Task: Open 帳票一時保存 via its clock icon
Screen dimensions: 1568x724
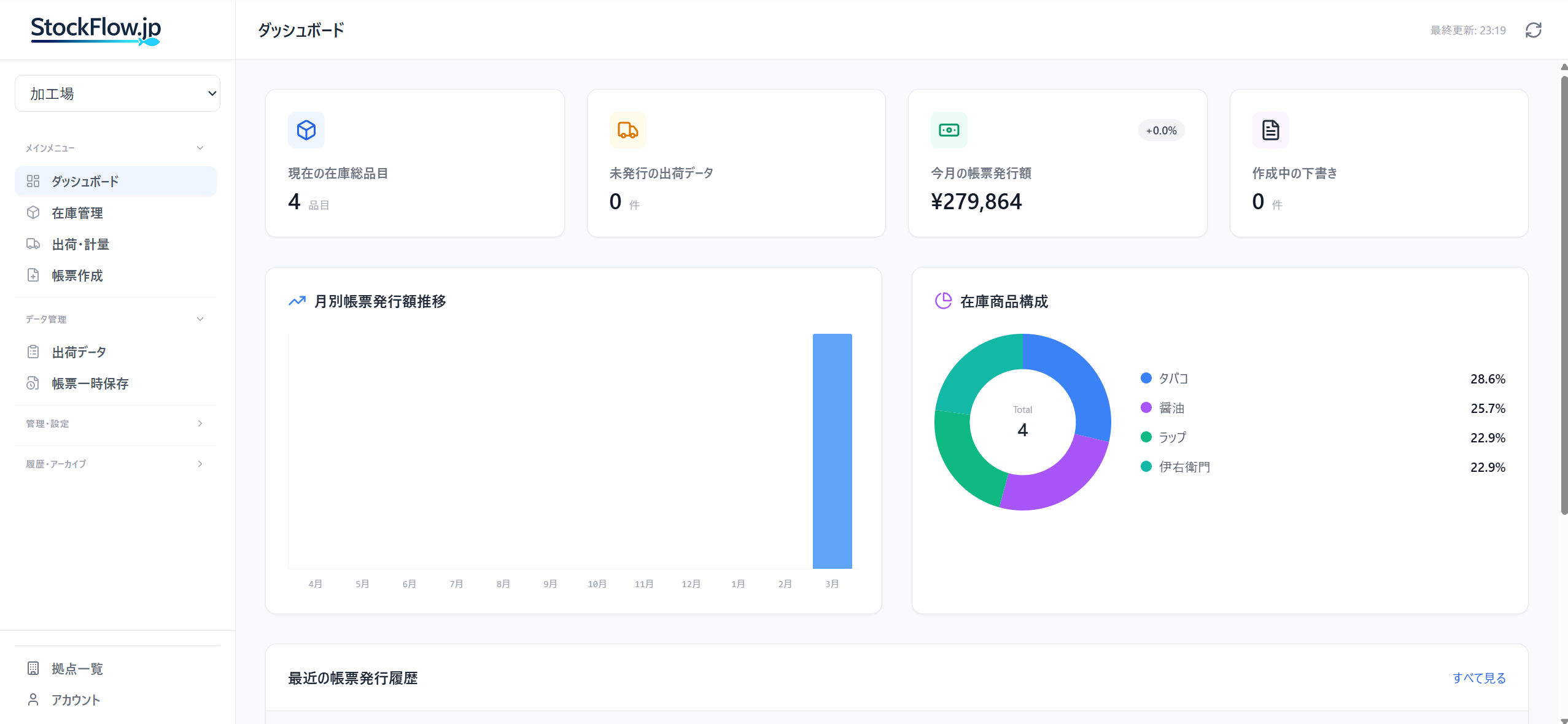Action: point(34,383)
